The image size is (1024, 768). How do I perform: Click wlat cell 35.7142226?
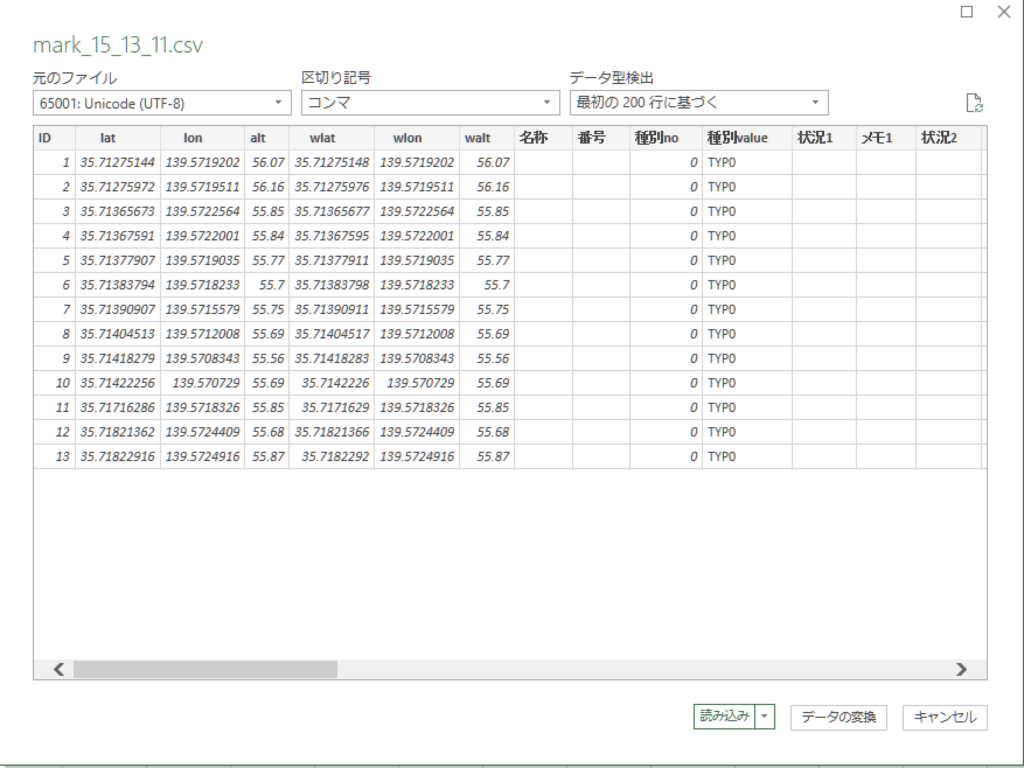(332, 383)
